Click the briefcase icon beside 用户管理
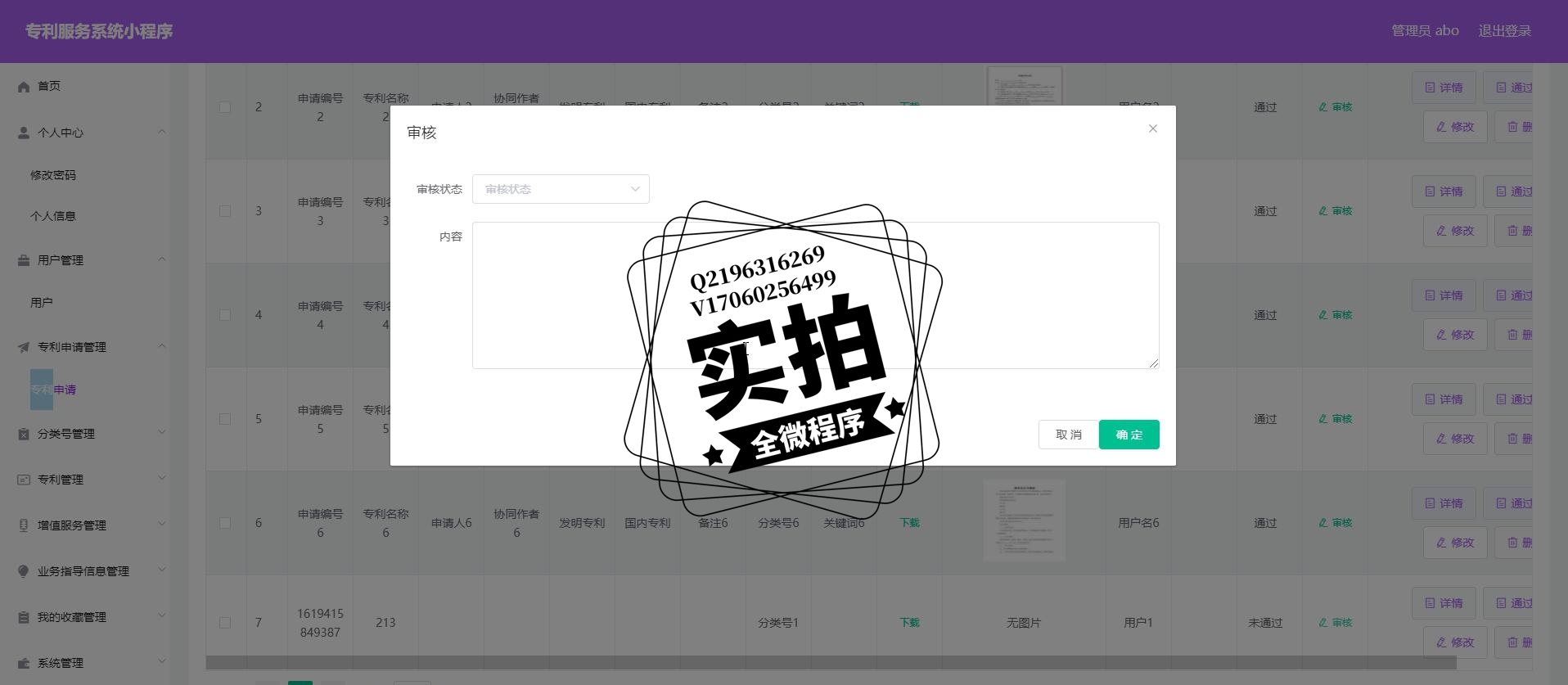The width and height of the screenshot is (1568, 685). 24,260
